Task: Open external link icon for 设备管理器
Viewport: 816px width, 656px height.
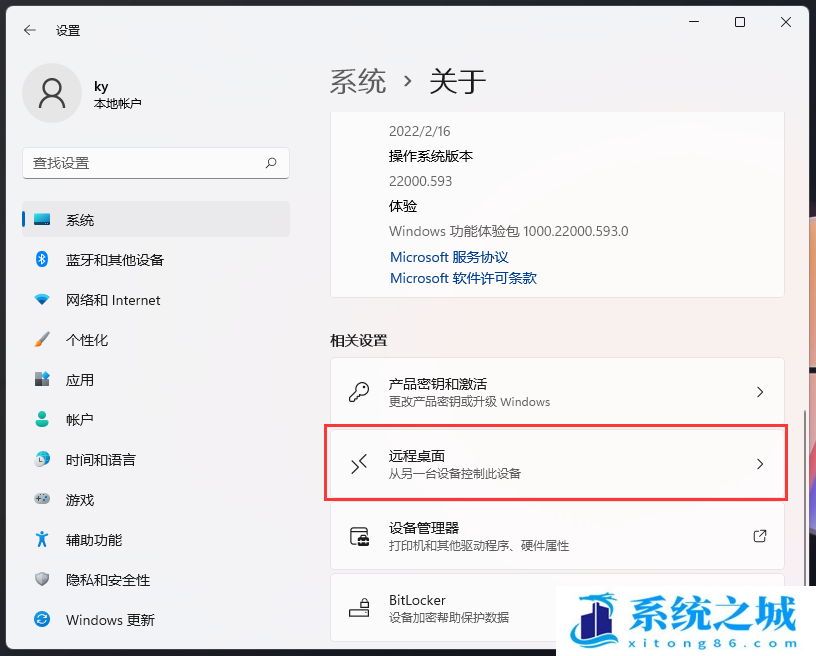Action: 760,536
